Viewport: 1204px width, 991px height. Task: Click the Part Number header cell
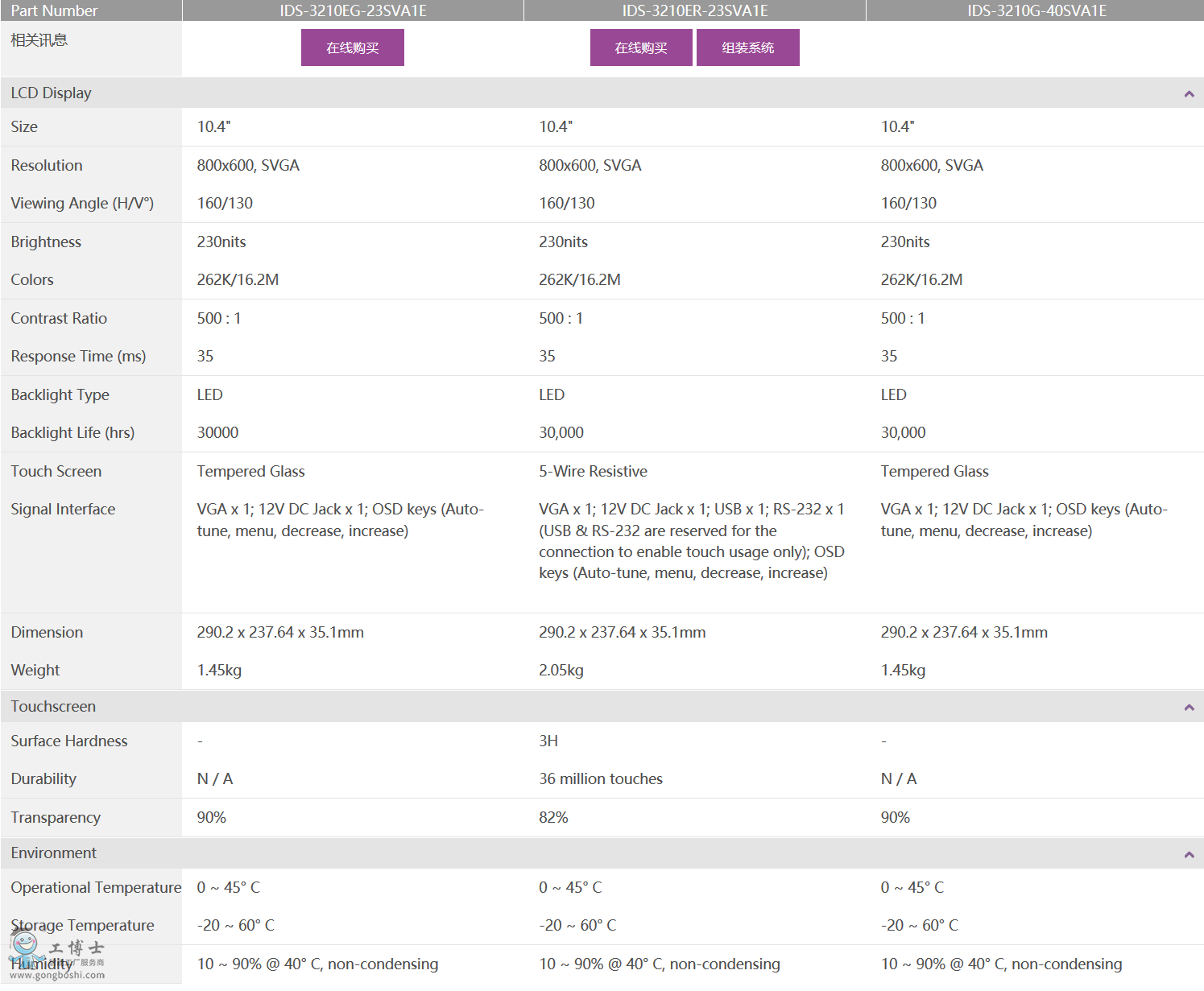pos(54,10)
